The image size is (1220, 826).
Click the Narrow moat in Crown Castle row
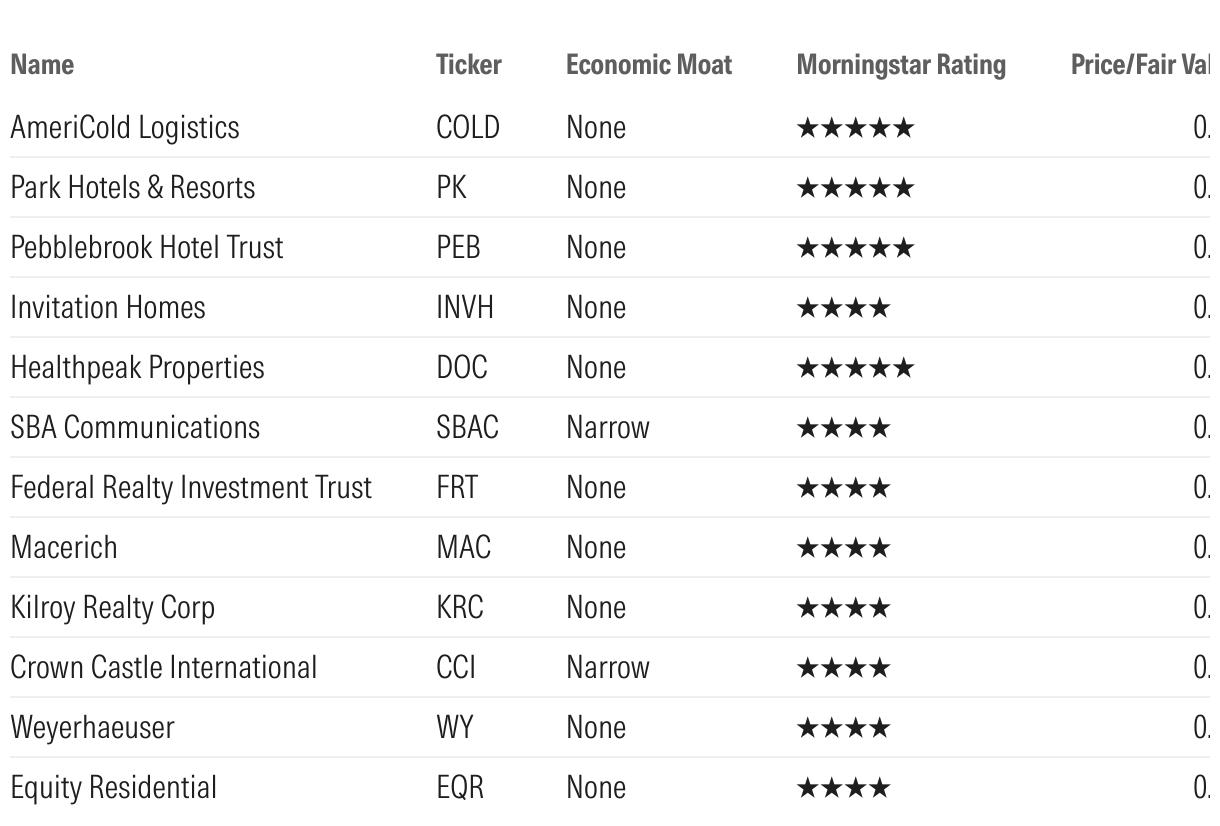(607, 668)
